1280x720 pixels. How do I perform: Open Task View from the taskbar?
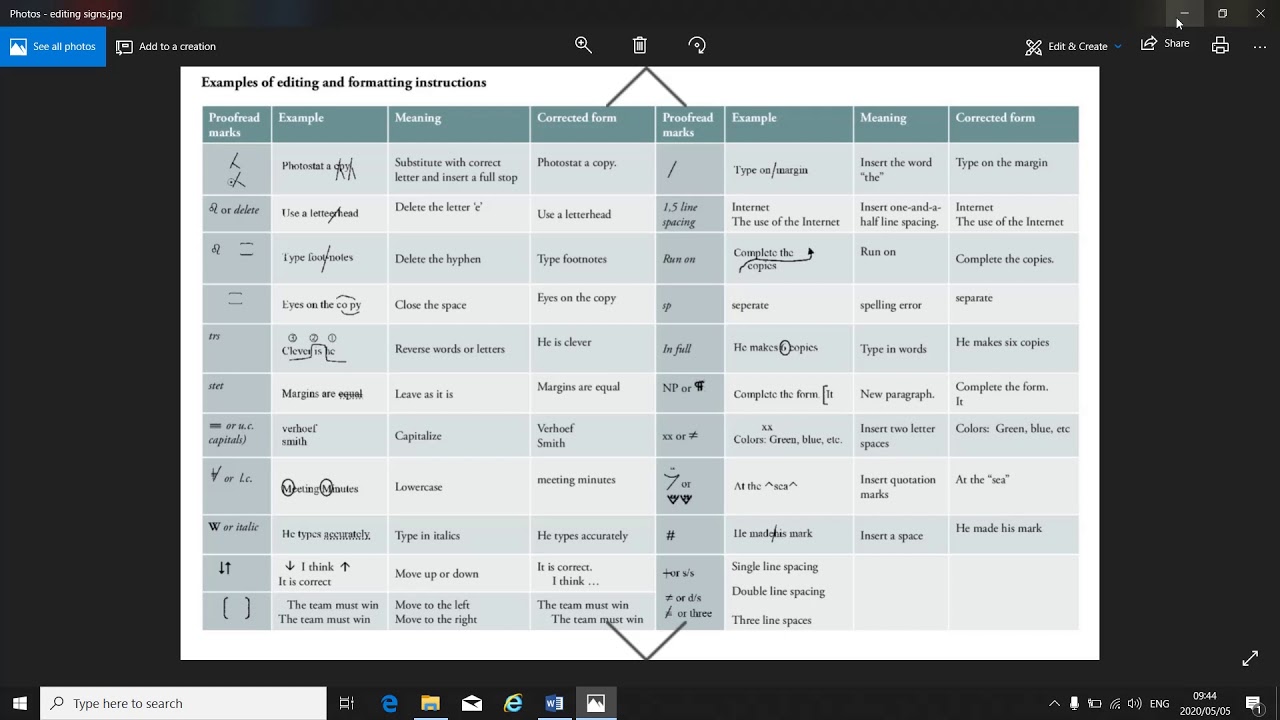pos(347,703)
